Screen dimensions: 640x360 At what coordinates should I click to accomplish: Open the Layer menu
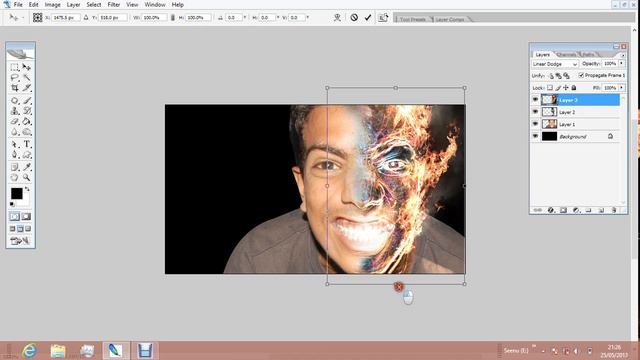[73, 5]
